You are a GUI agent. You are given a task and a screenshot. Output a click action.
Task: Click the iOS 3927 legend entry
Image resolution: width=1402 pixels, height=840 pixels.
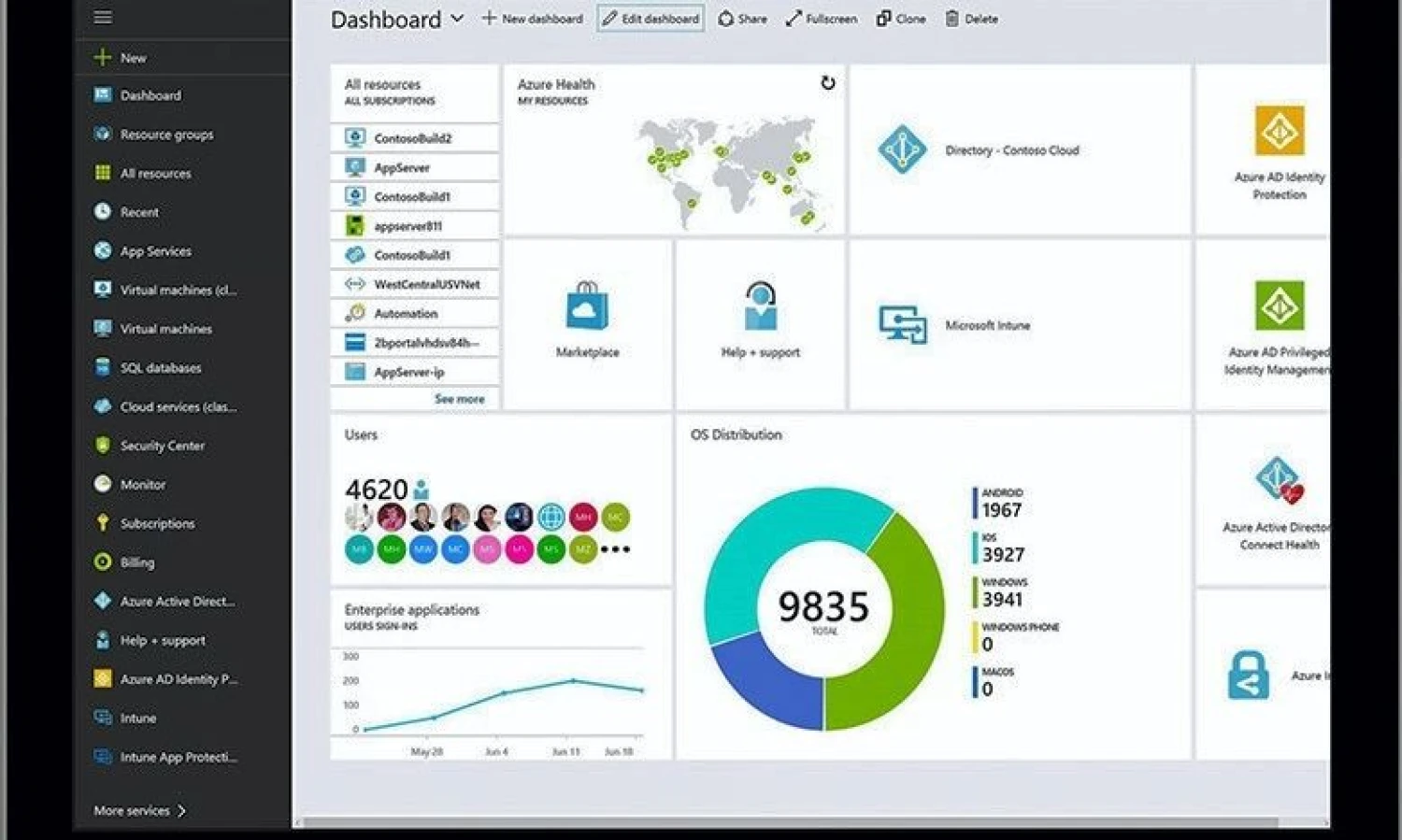tap(999, 548)
